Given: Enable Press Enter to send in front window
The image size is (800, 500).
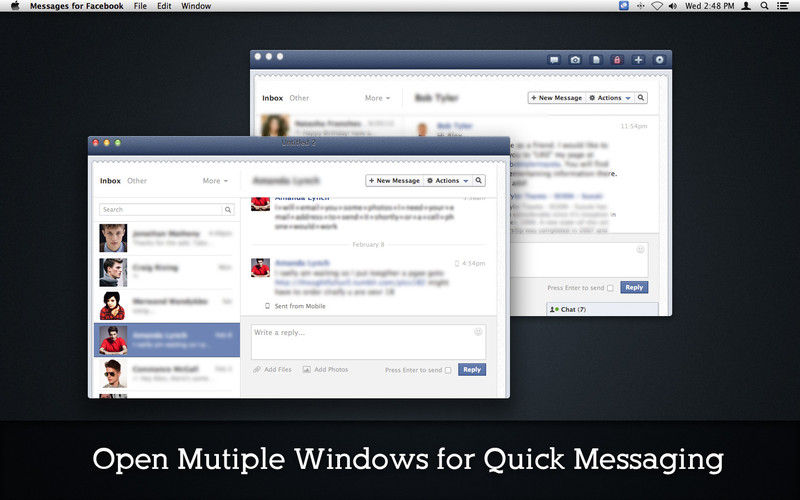Looking at the screenshot, I should 448,370.
